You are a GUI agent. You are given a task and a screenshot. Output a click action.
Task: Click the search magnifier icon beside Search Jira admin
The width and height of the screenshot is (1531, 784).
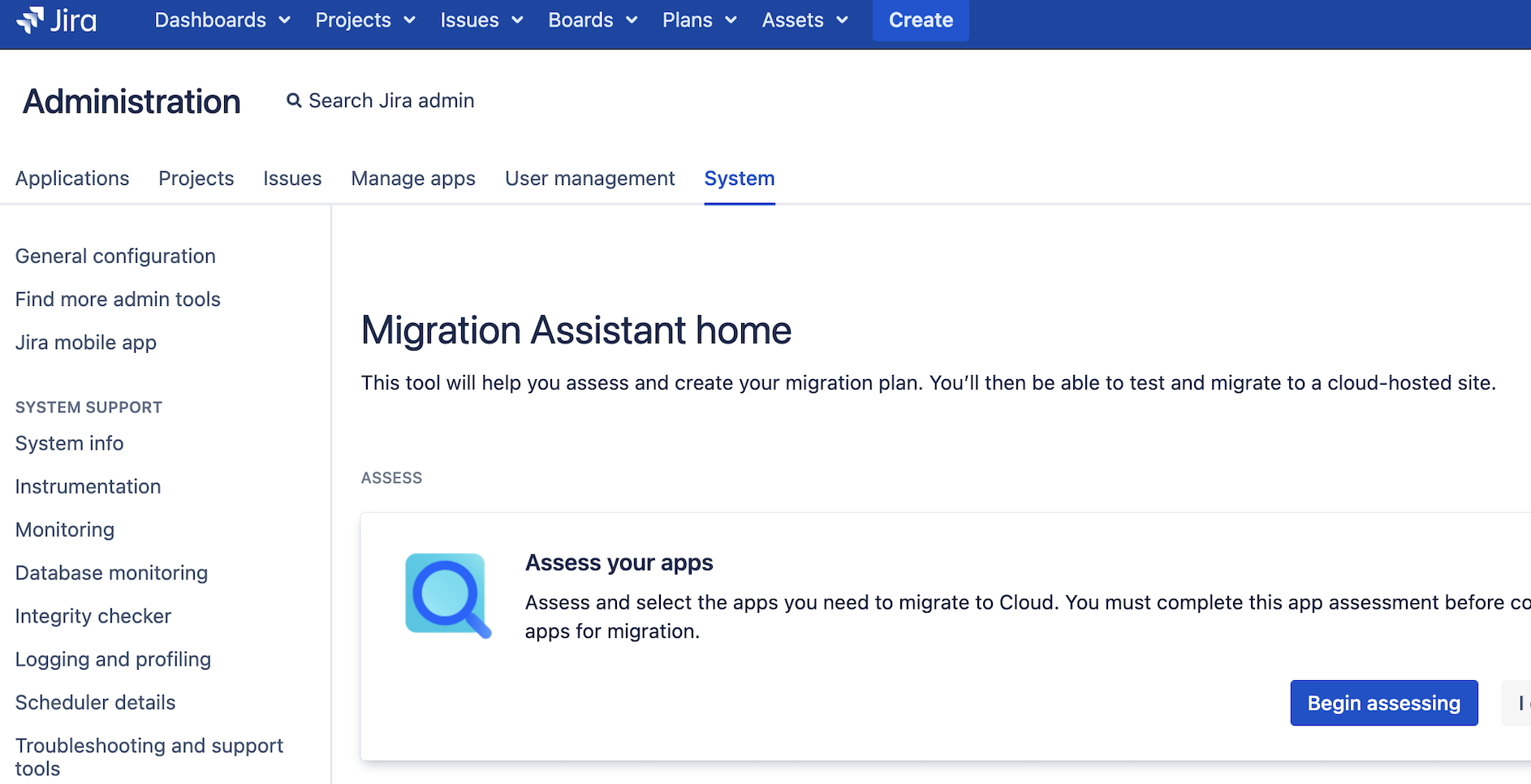[x=294, y=100]
